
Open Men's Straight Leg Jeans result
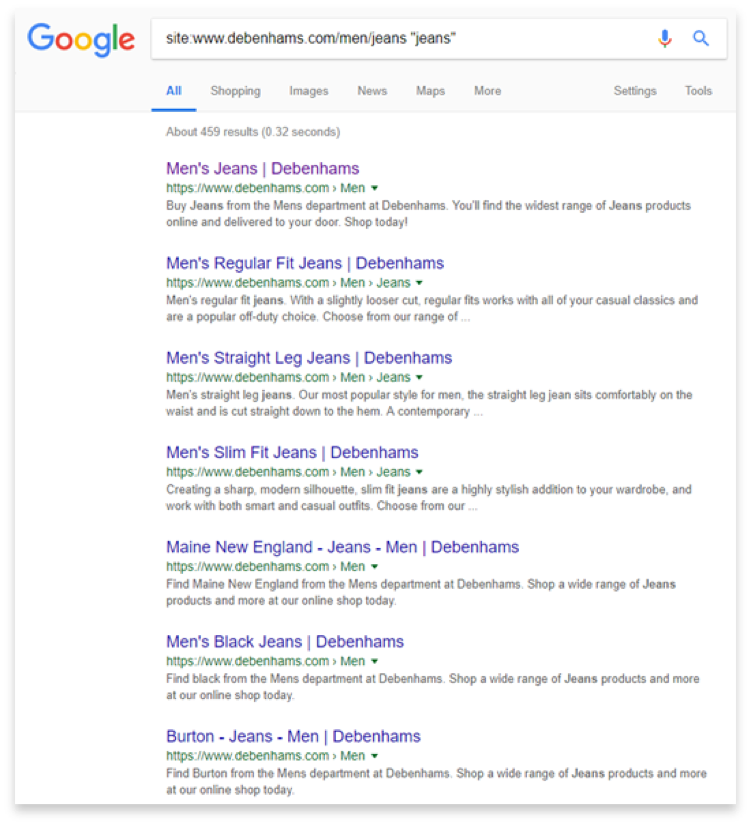pos(309,358)
